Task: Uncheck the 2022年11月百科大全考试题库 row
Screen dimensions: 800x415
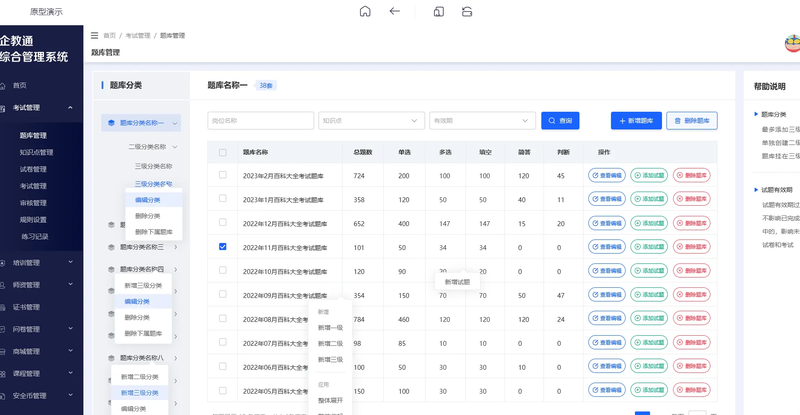Action: (222, 247)
